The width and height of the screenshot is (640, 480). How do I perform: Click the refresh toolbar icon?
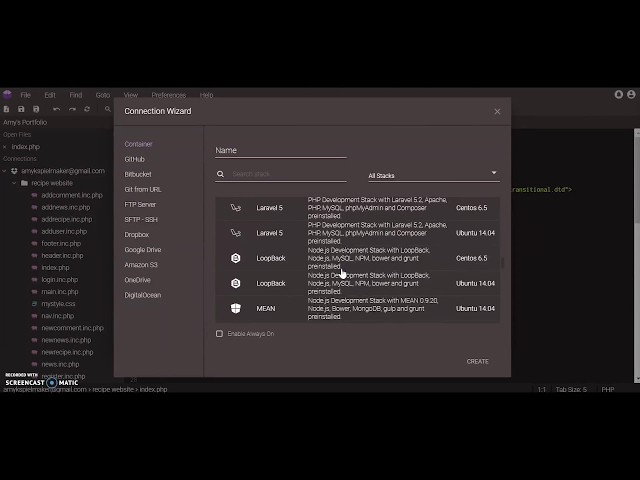[87, 109]
